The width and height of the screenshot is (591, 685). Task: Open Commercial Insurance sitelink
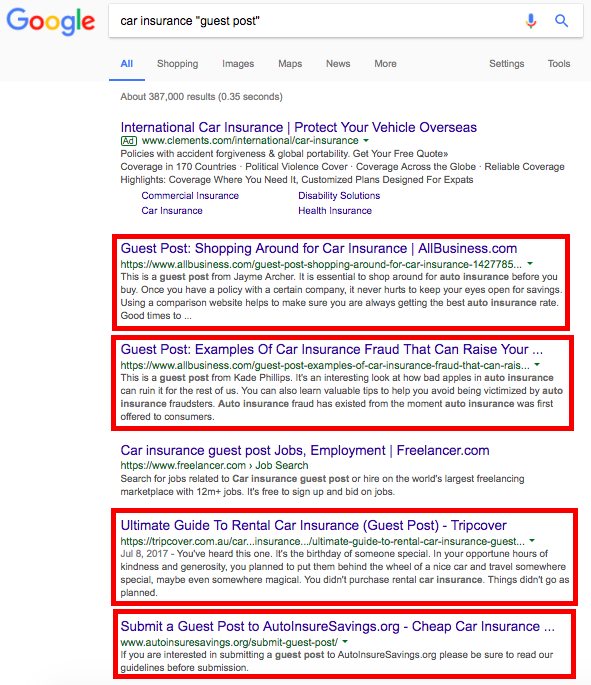(190, 196)
